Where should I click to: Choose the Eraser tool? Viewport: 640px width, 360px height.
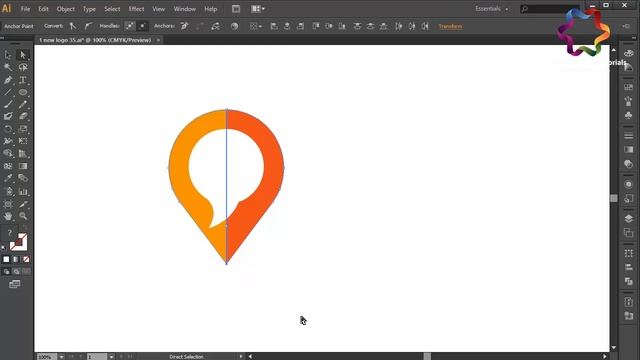point(23,117)
